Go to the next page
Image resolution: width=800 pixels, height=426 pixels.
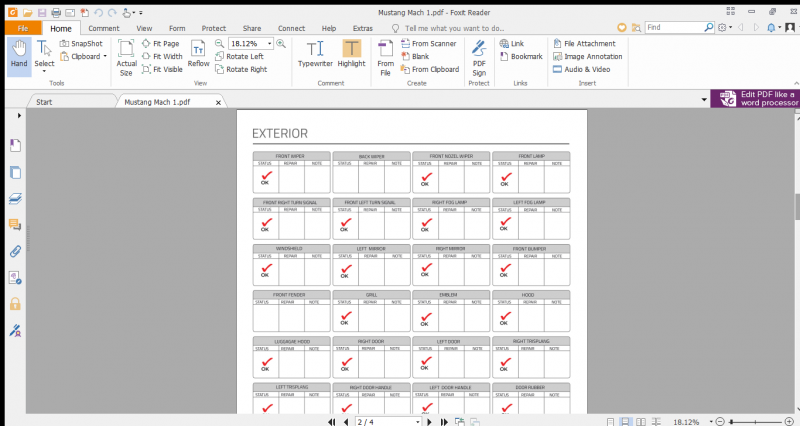click(429, 422)
